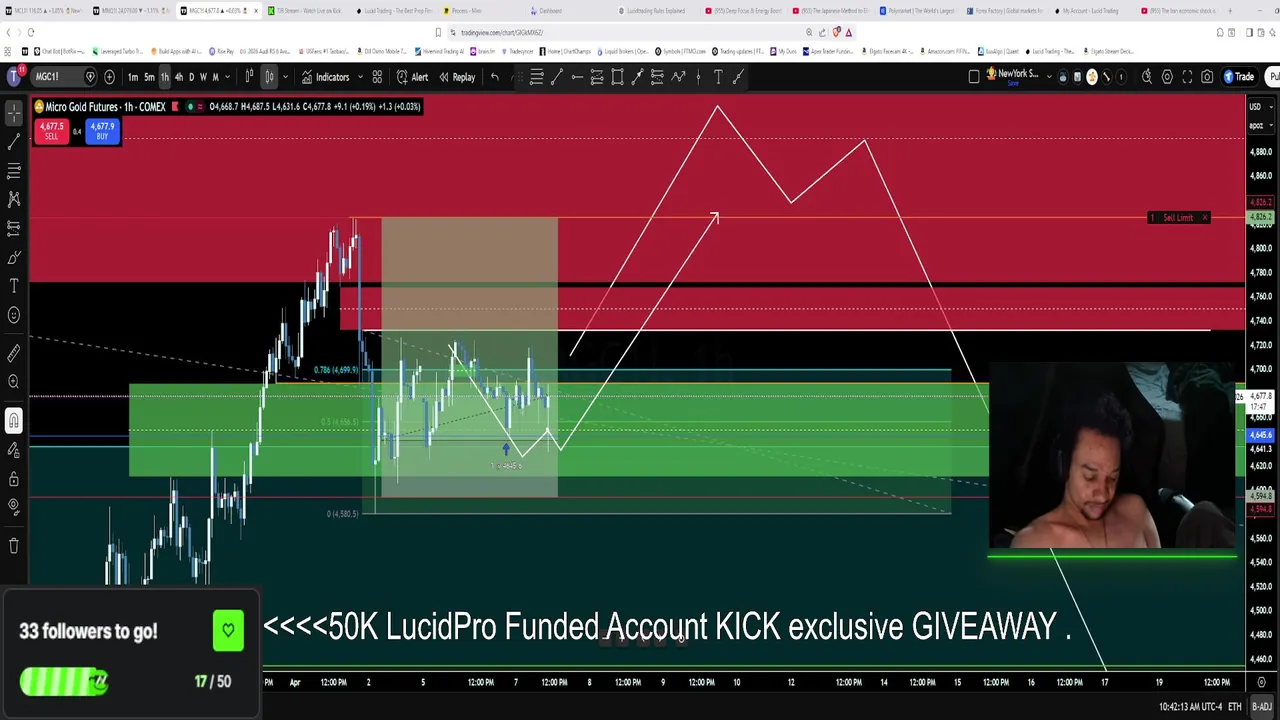This screenshot has height=720, width=1280.
Task: Open the user profile avatar menu
Action: coord(16,77)
